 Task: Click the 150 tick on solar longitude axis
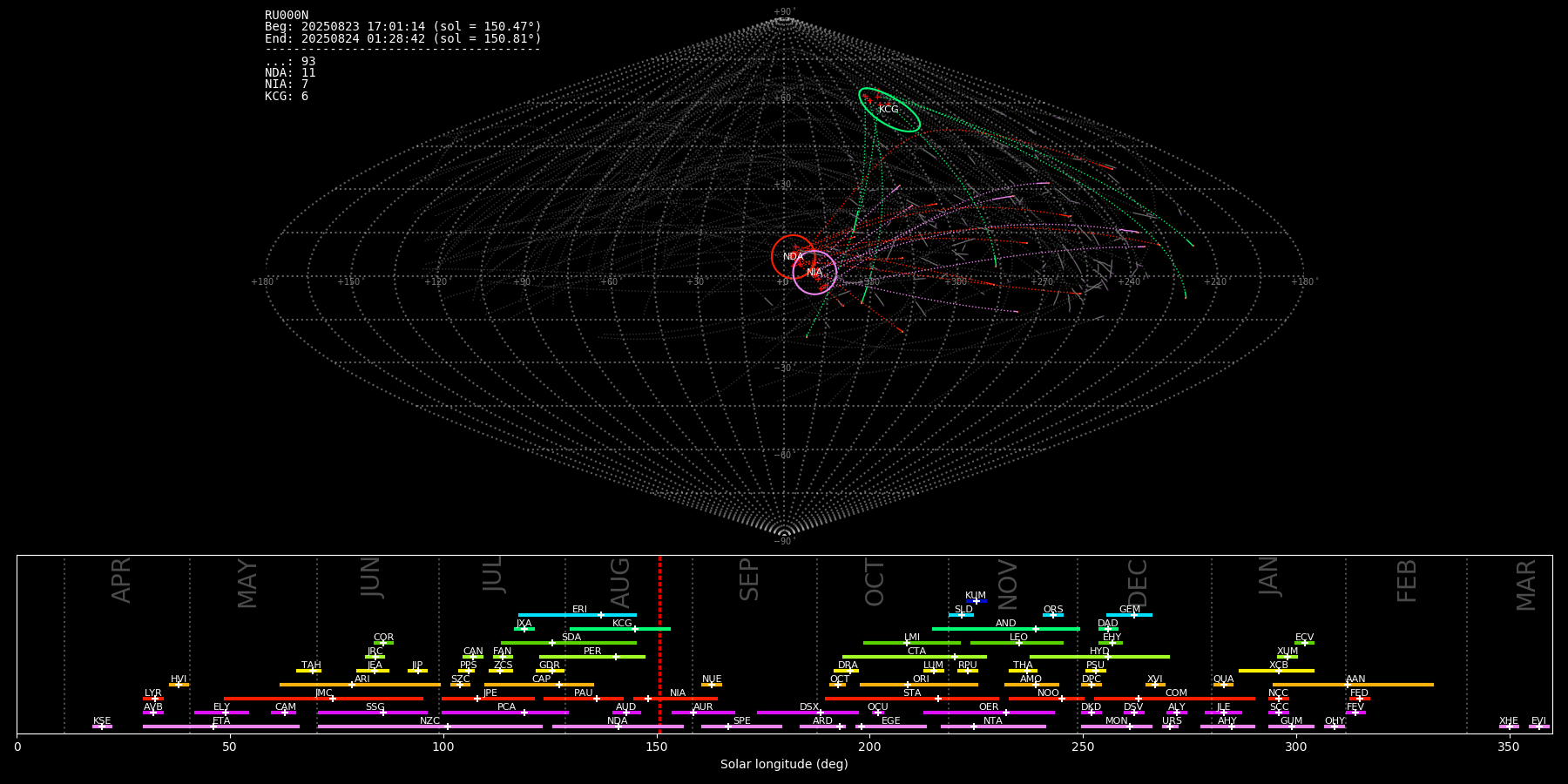(x=656, y=747)
